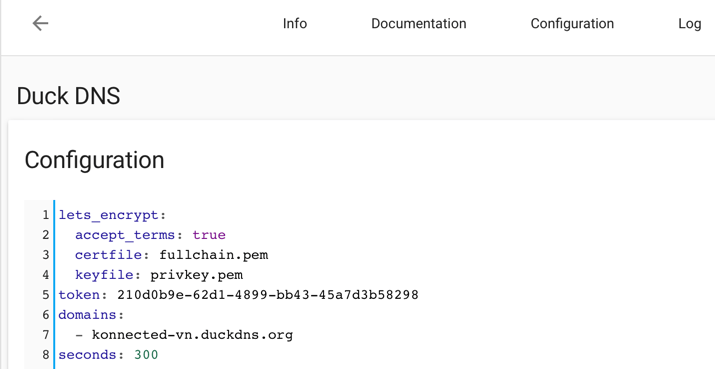Click the Configuration card heading
Screen dimensions: 715x369
94,160
